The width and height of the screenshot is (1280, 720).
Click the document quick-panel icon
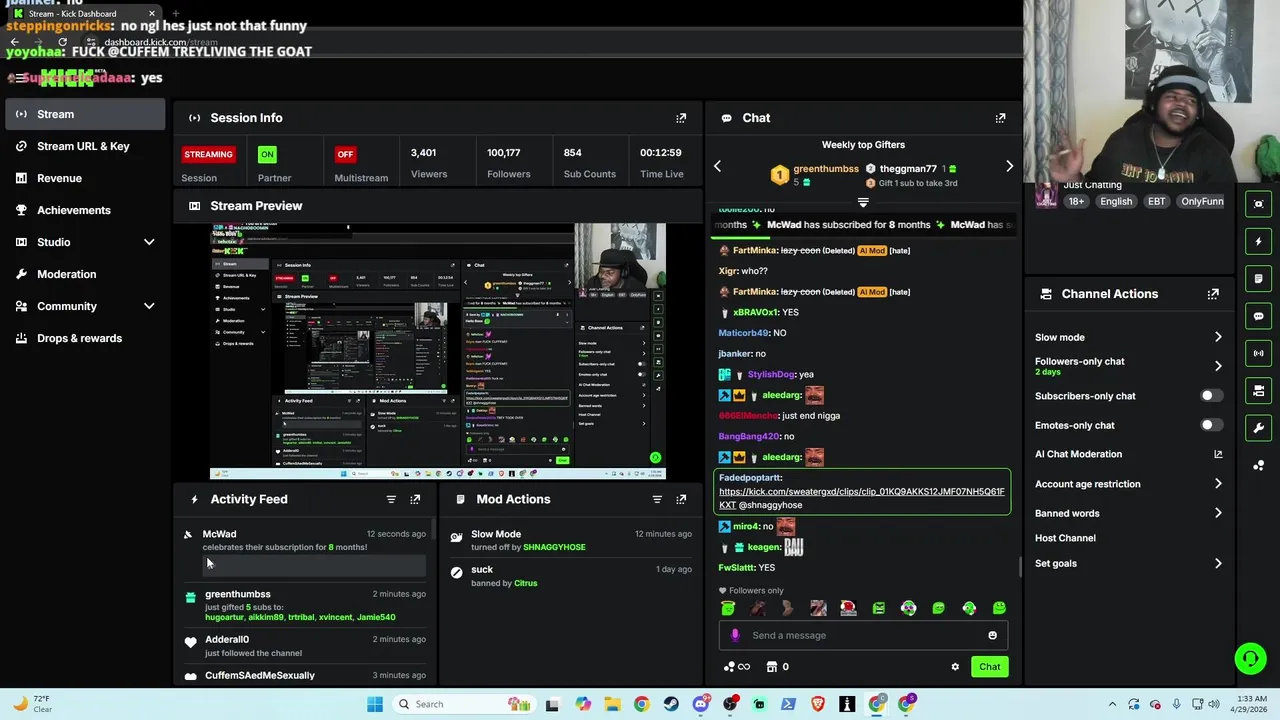1259,278
